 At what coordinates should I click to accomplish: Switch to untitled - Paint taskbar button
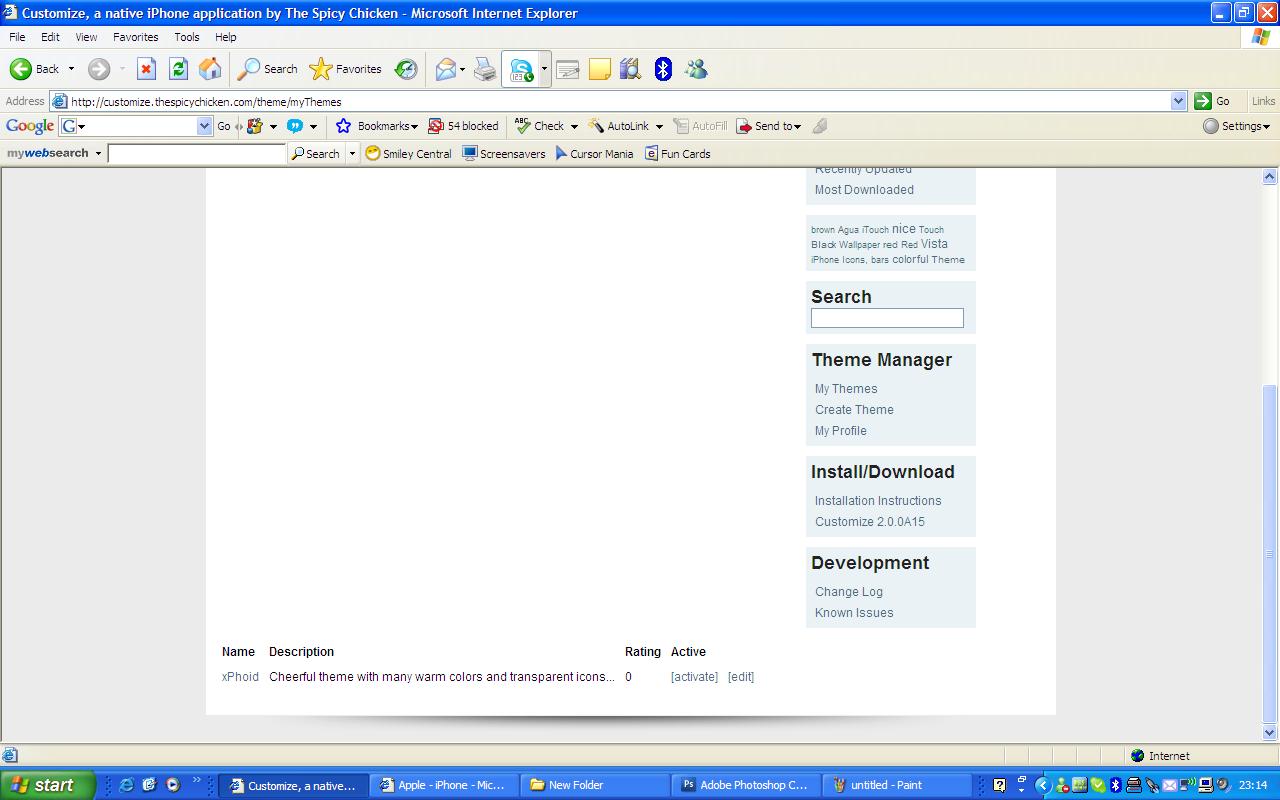pos(898,785)
